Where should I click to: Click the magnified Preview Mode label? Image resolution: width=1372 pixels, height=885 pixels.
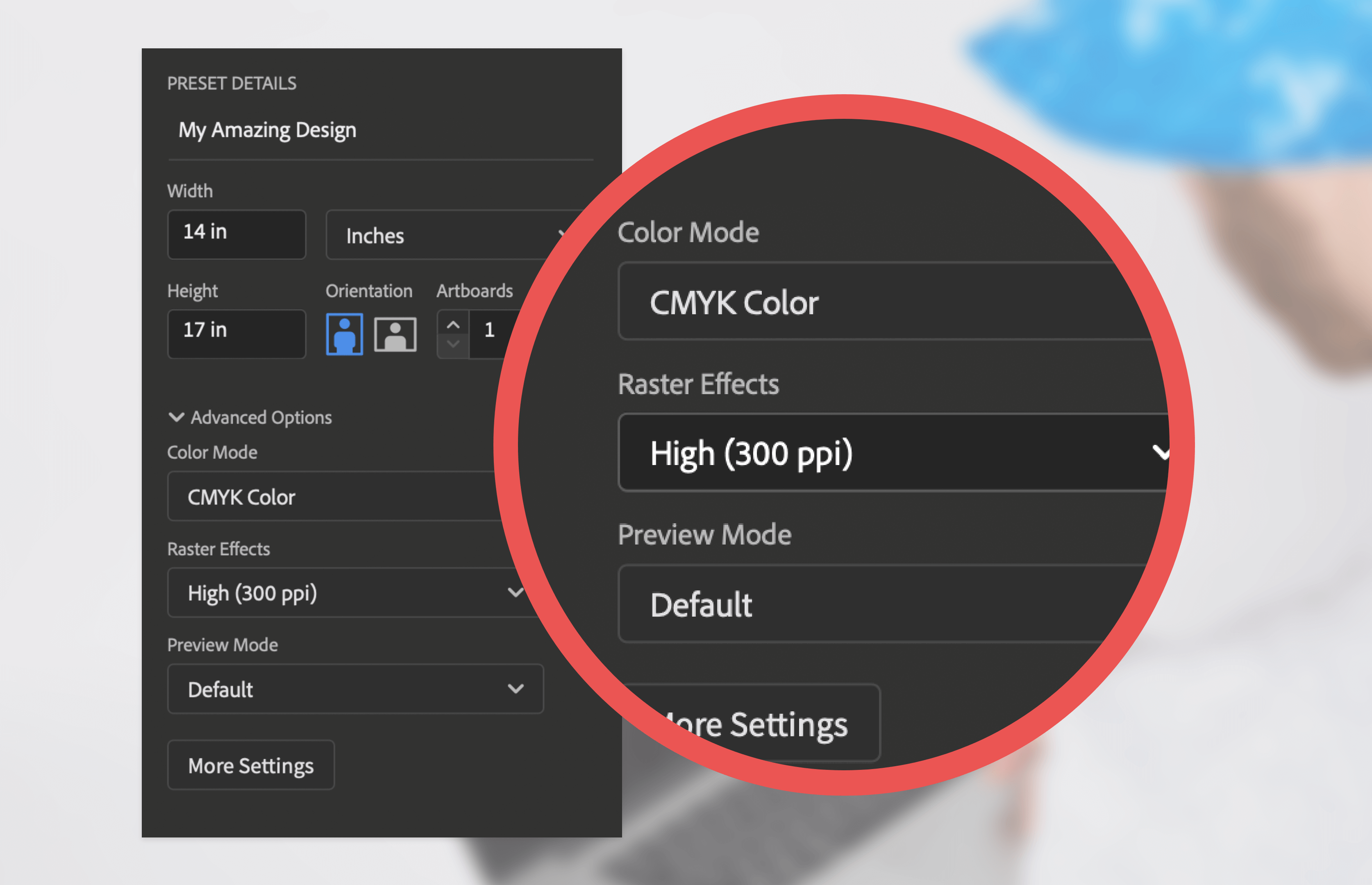(705, 534)
